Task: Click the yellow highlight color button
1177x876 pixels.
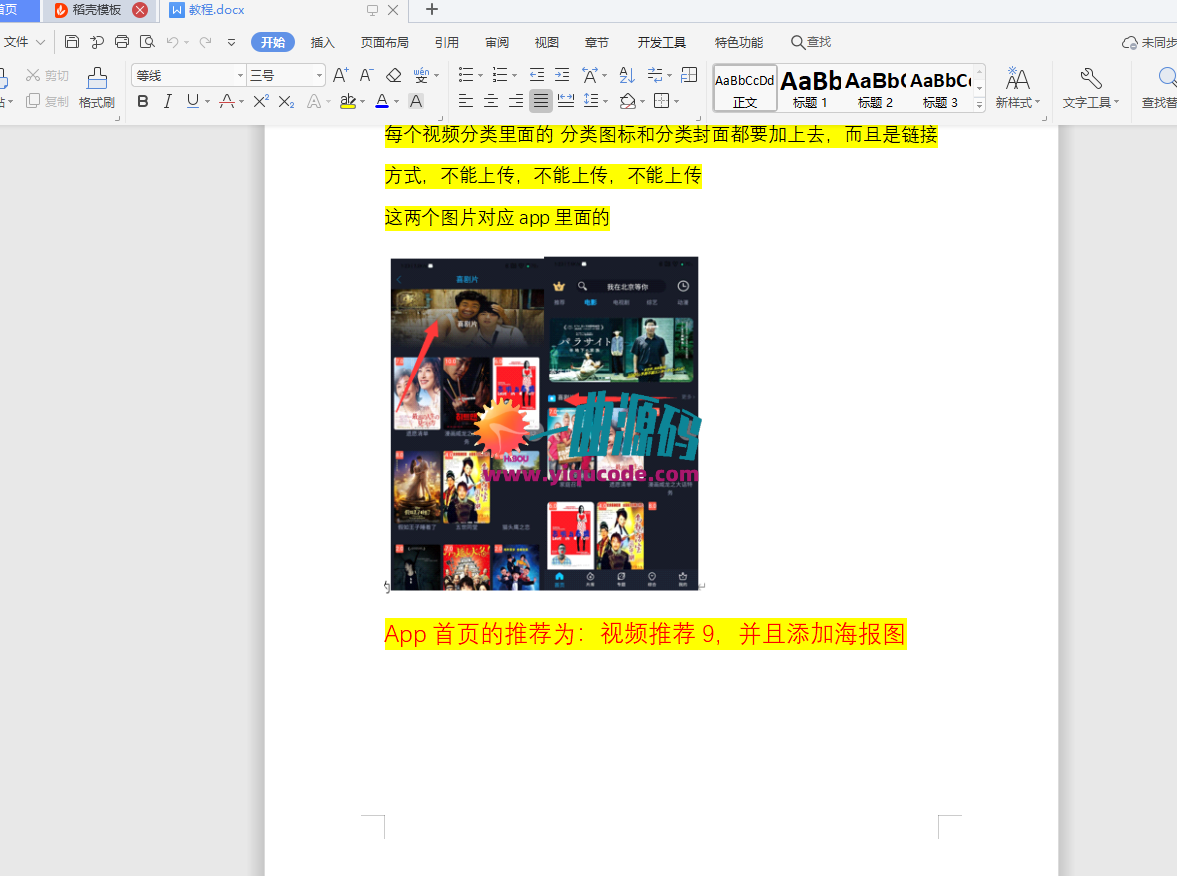Action: click(x=348, y=101)
